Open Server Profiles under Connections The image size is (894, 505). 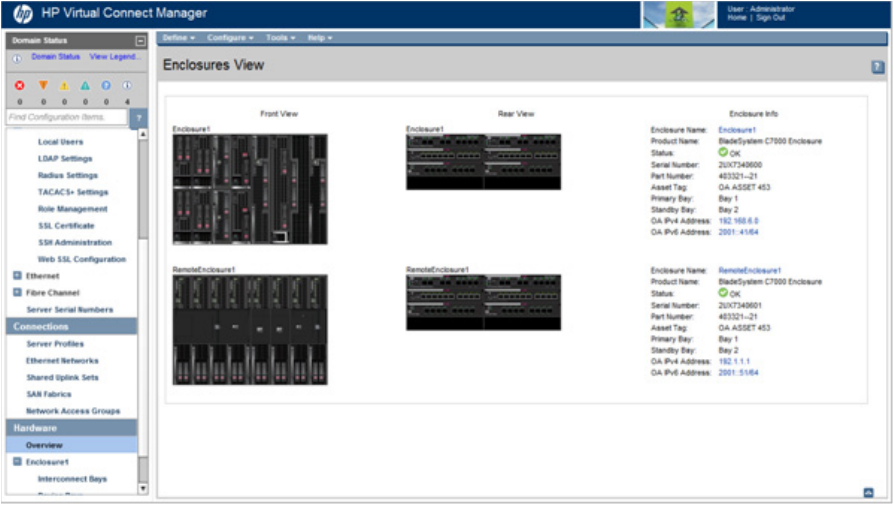(55, 344)
